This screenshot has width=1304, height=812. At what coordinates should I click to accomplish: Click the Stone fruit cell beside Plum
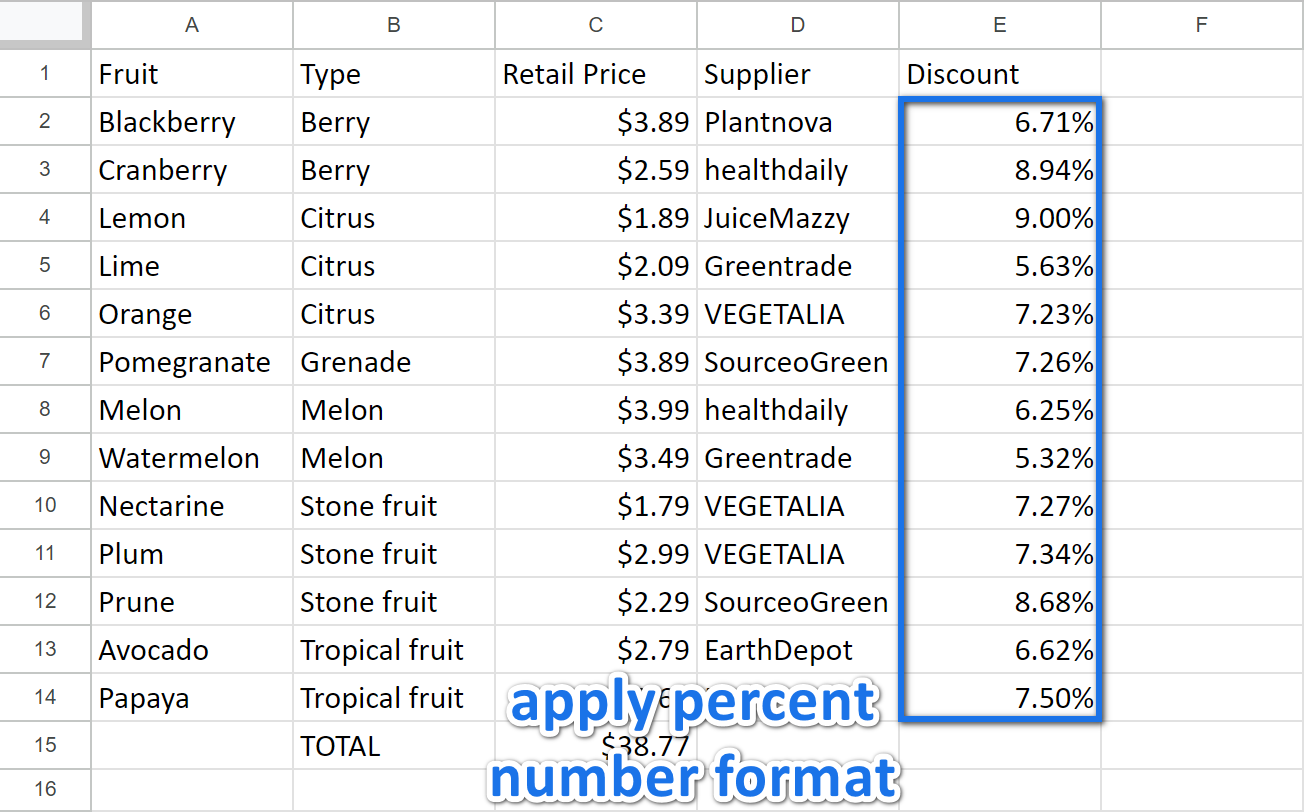(x=394, y=554)
